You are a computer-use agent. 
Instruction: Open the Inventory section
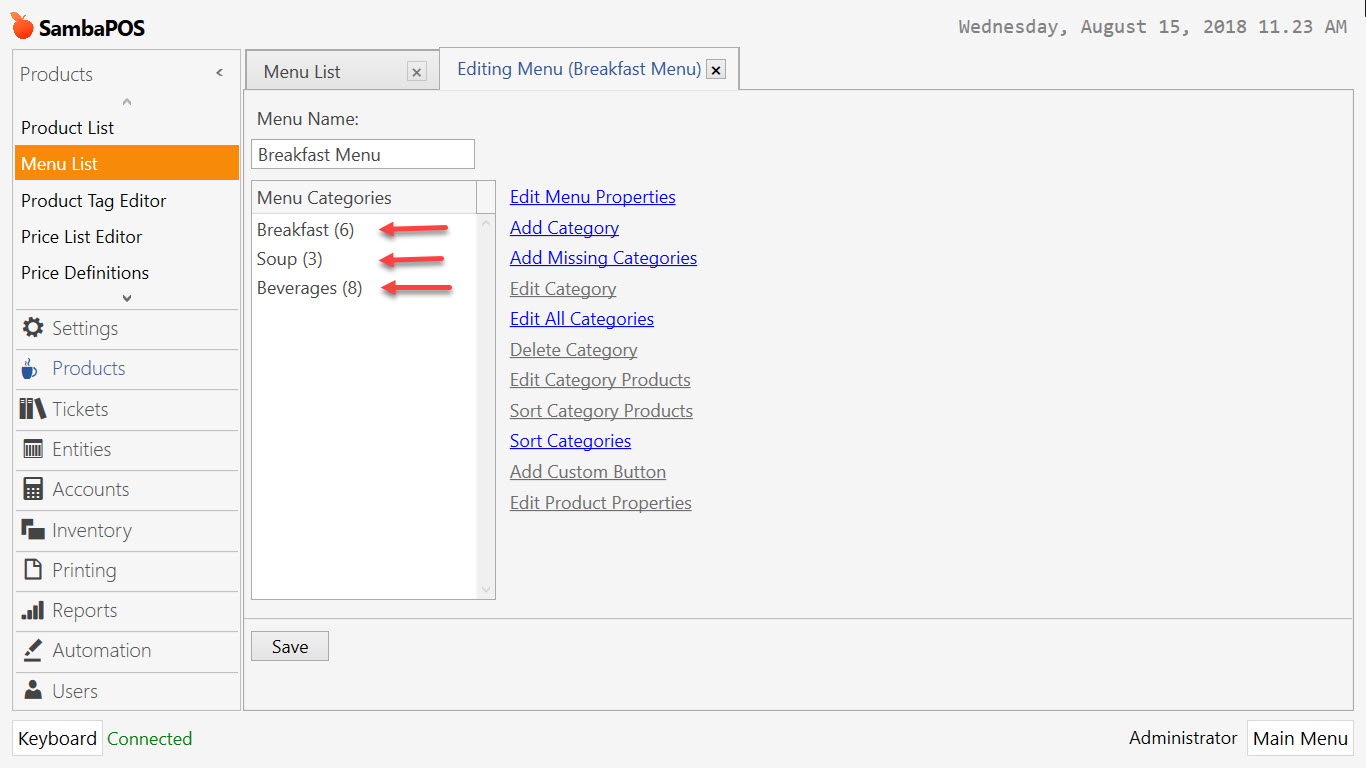click(89, 530)
